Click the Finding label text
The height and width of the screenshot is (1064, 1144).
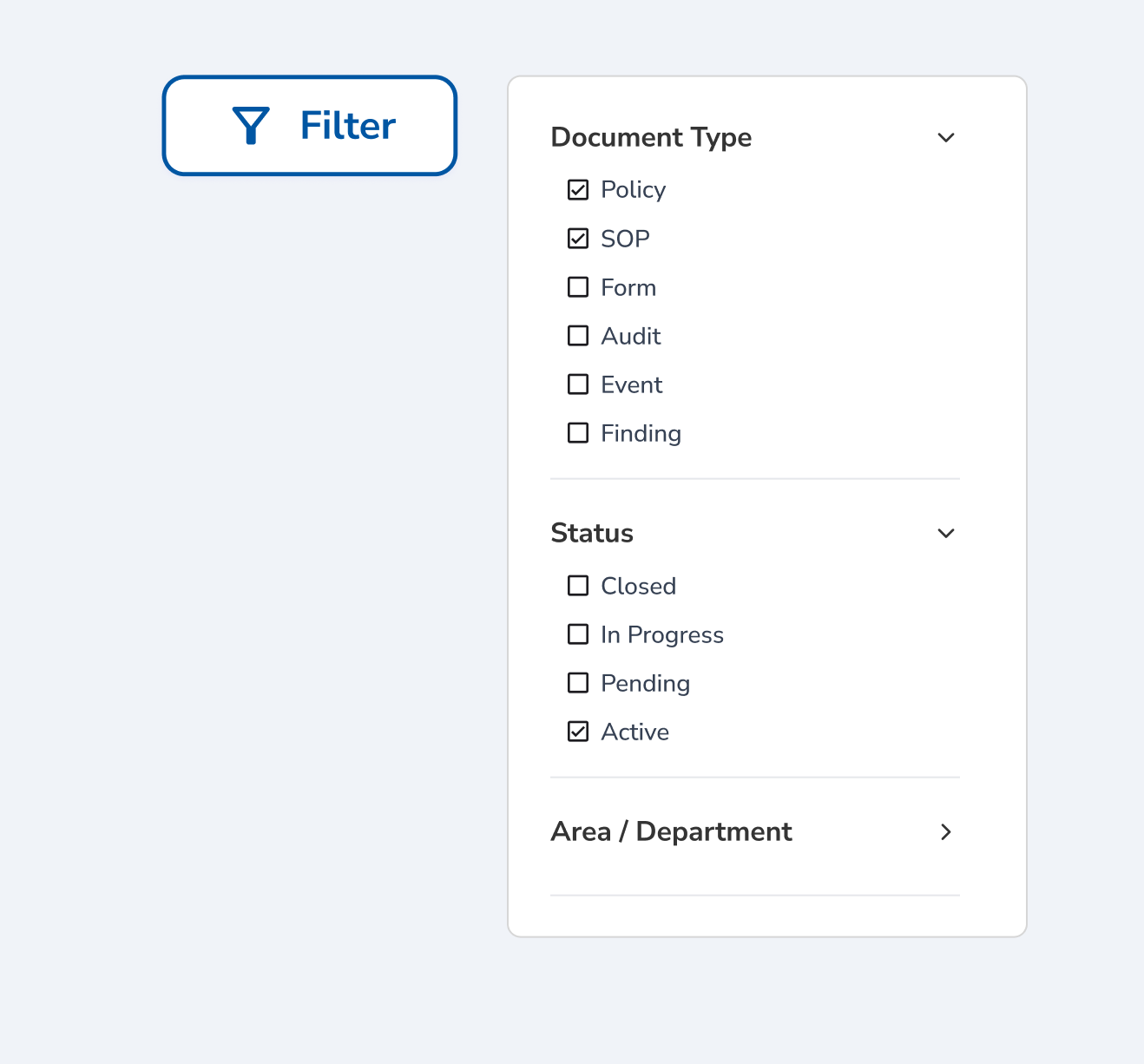[x=641, y=433]
